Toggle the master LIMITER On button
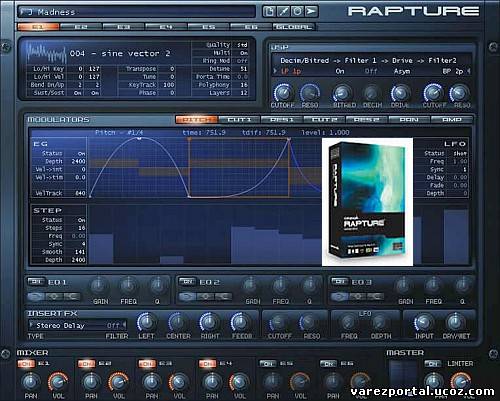Screen dimensions: 500x401 coord(433,364)
